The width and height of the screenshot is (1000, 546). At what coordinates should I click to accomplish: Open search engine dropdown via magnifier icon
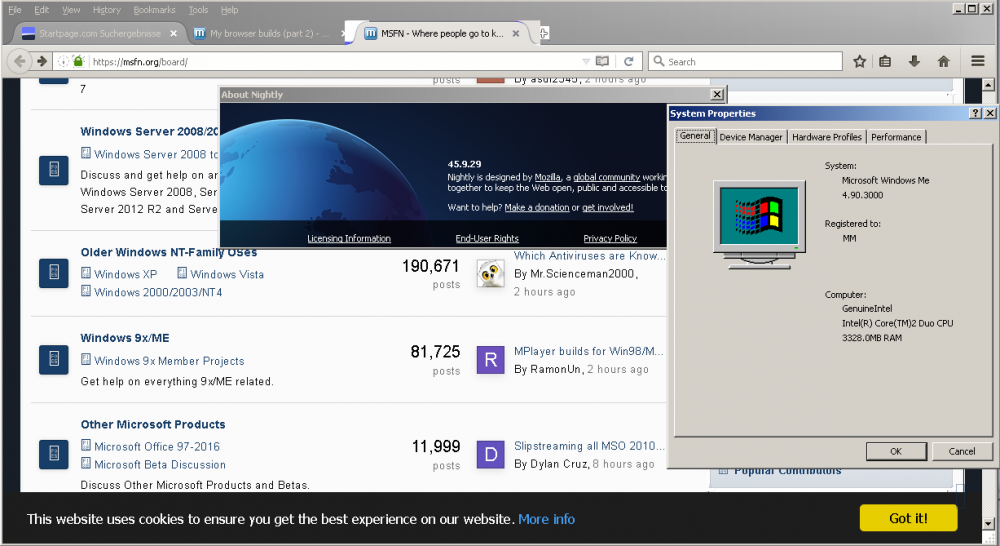pyautogui.click(x=658, y=61)
